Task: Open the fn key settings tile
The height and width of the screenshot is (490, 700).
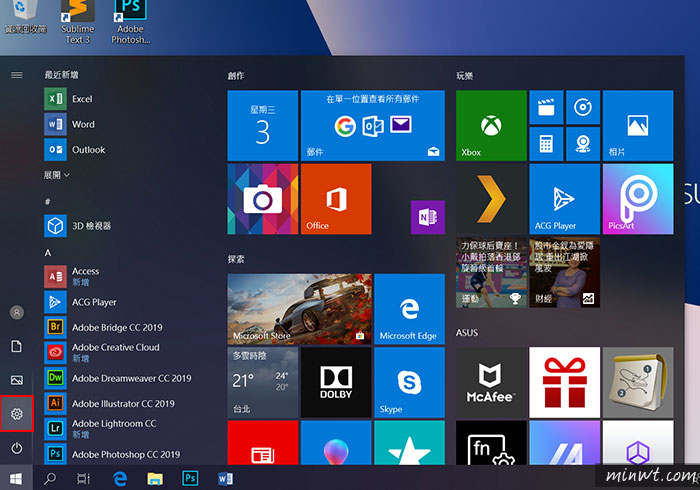Action: [491, 443]
